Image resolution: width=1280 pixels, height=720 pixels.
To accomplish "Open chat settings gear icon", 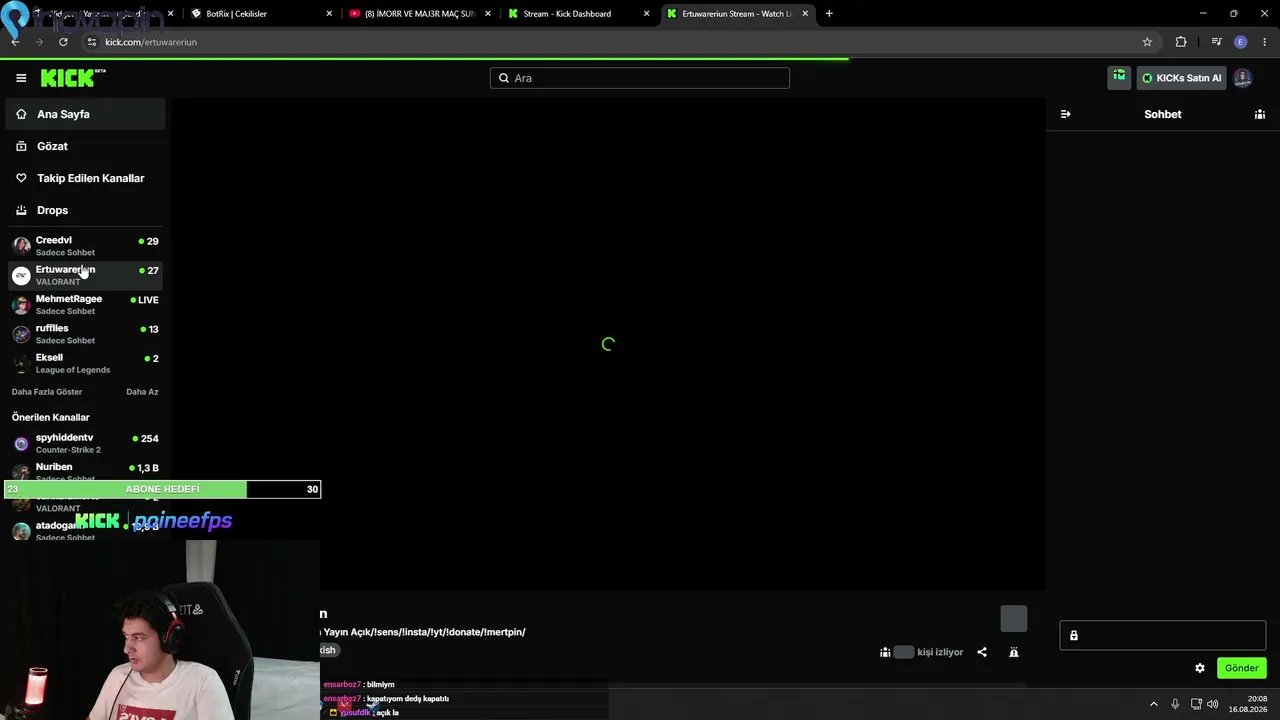I will coord(1200,668).
